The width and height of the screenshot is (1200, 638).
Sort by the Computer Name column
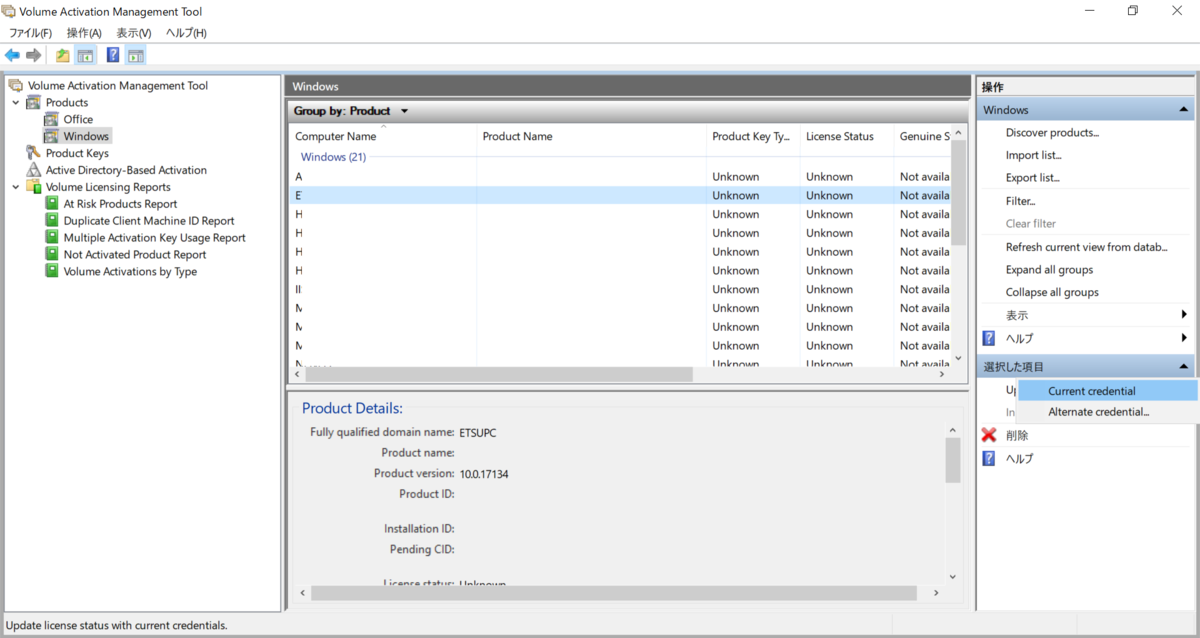(383, 137)
